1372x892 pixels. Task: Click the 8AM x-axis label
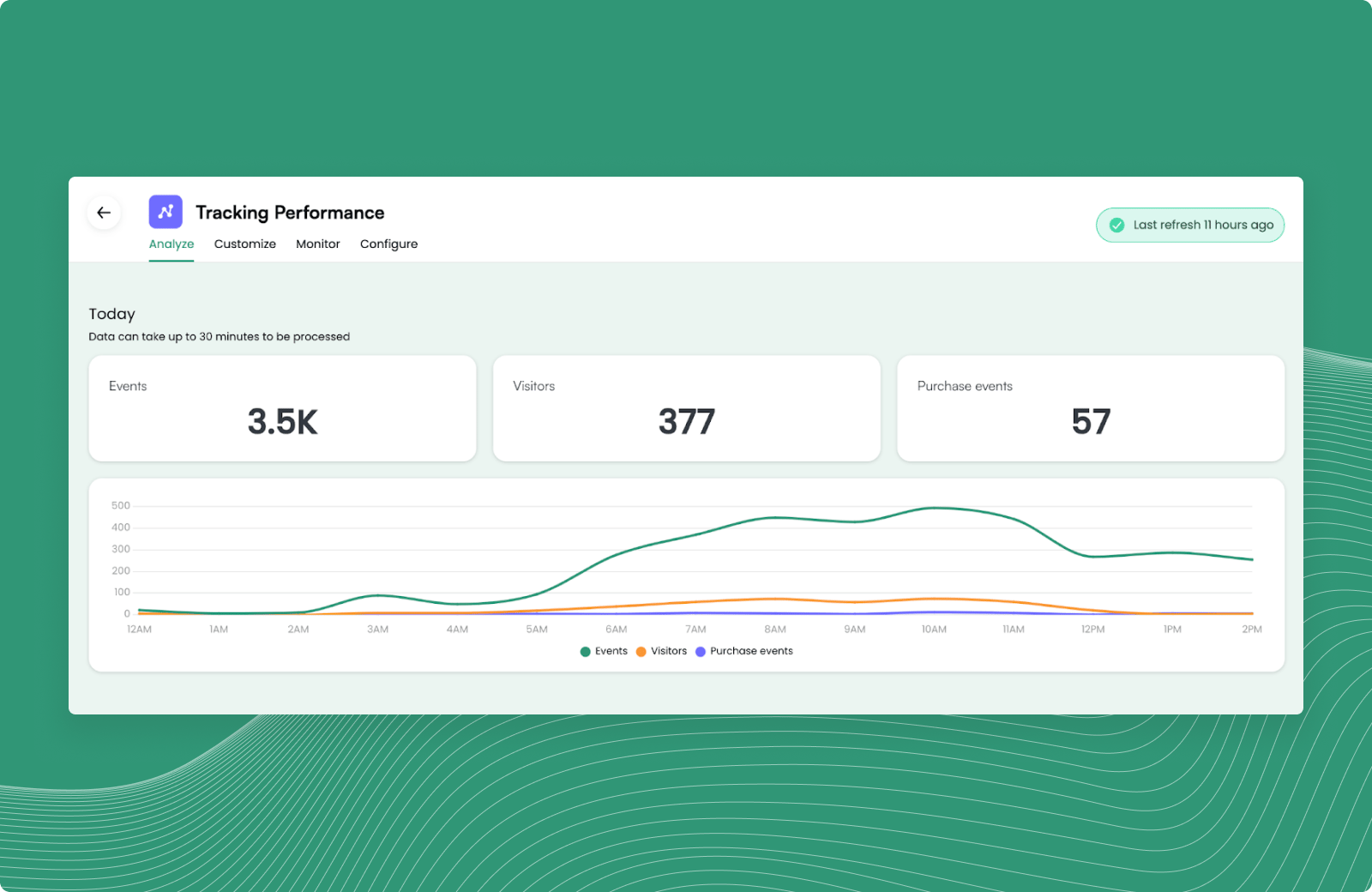775,630
